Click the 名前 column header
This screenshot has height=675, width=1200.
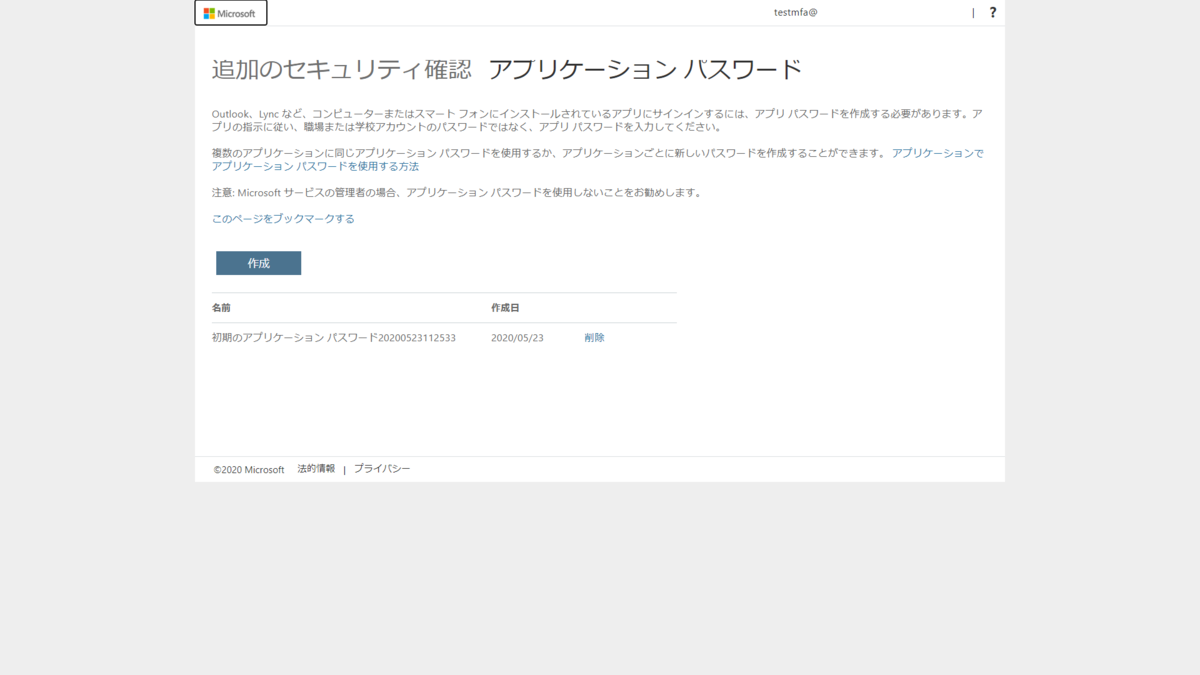(x=221, y=308)
